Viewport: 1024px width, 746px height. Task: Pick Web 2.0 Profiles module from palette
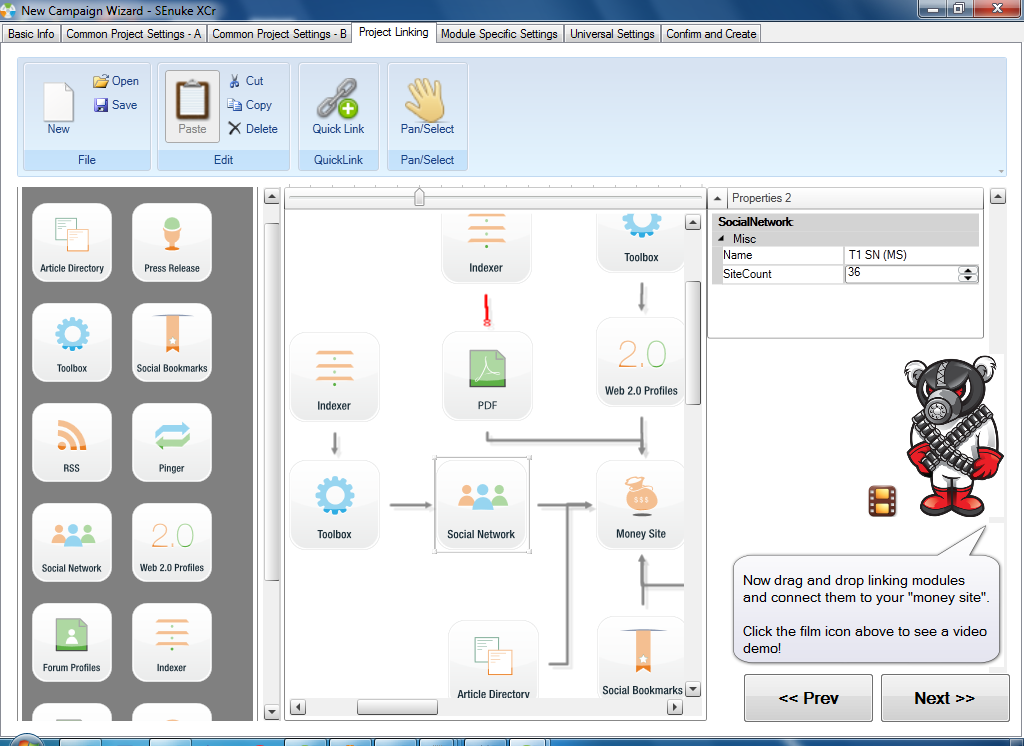[x=172, y=542]
